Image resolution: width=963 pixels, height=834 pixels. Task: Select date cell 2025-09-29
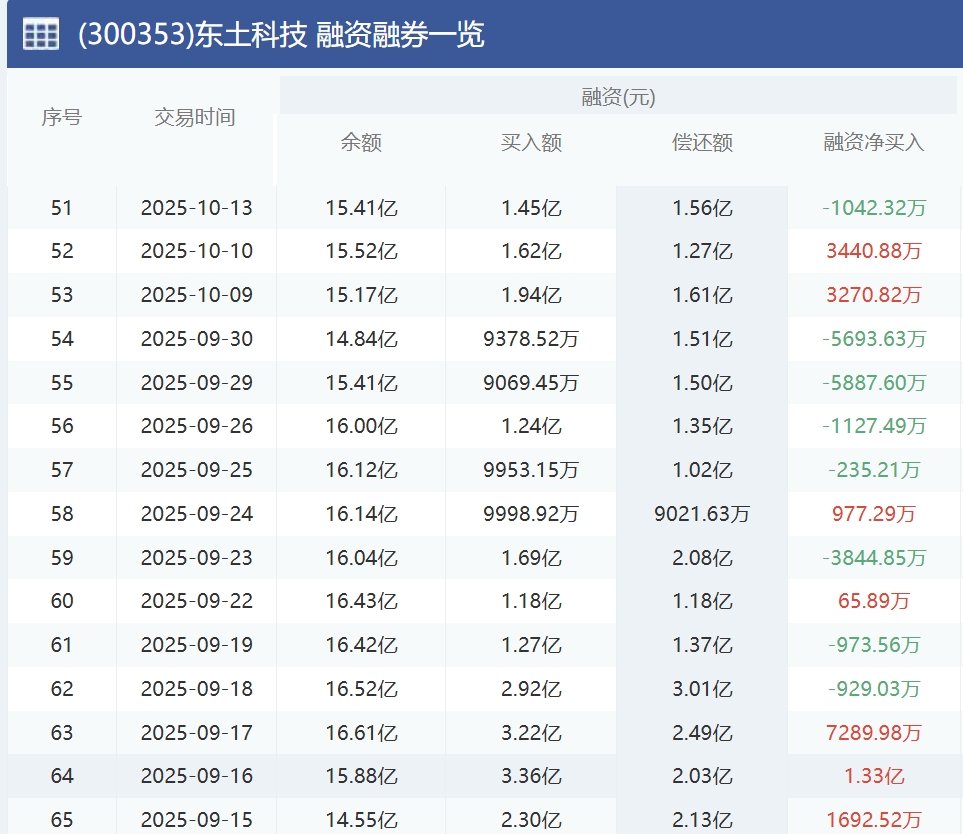coord(197,383)
